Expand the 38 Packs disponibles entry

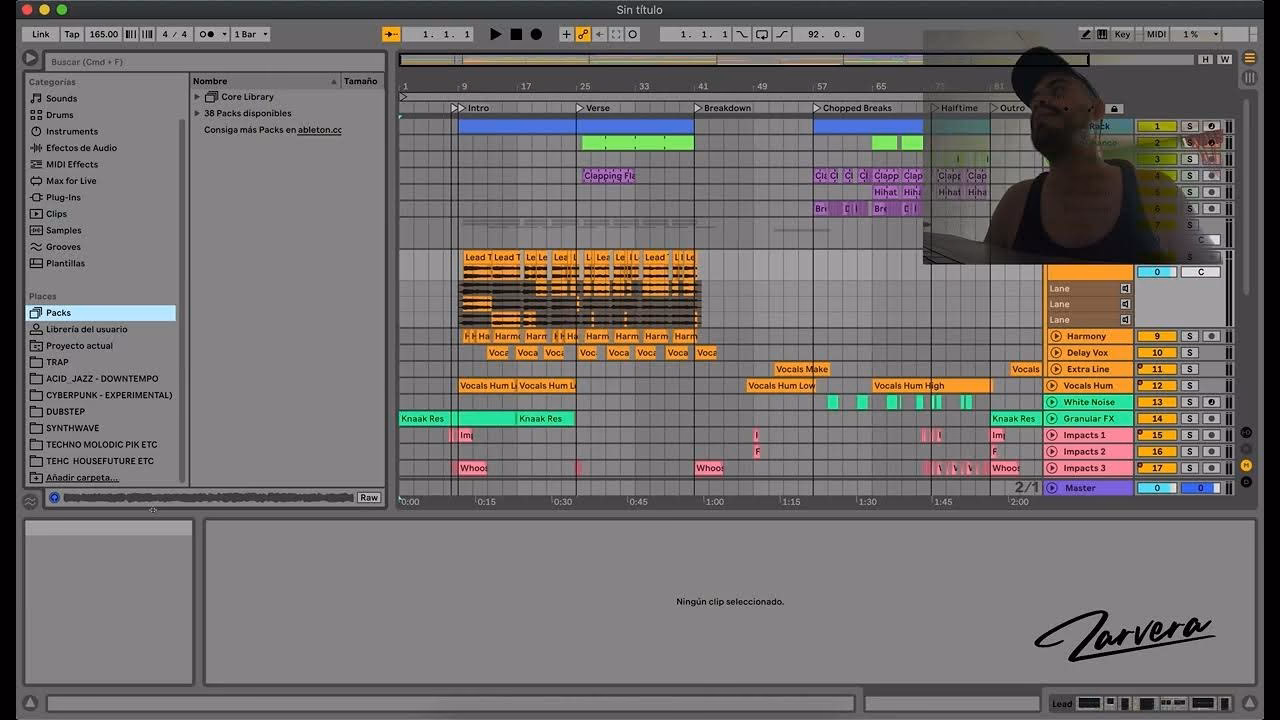point(197,112)
